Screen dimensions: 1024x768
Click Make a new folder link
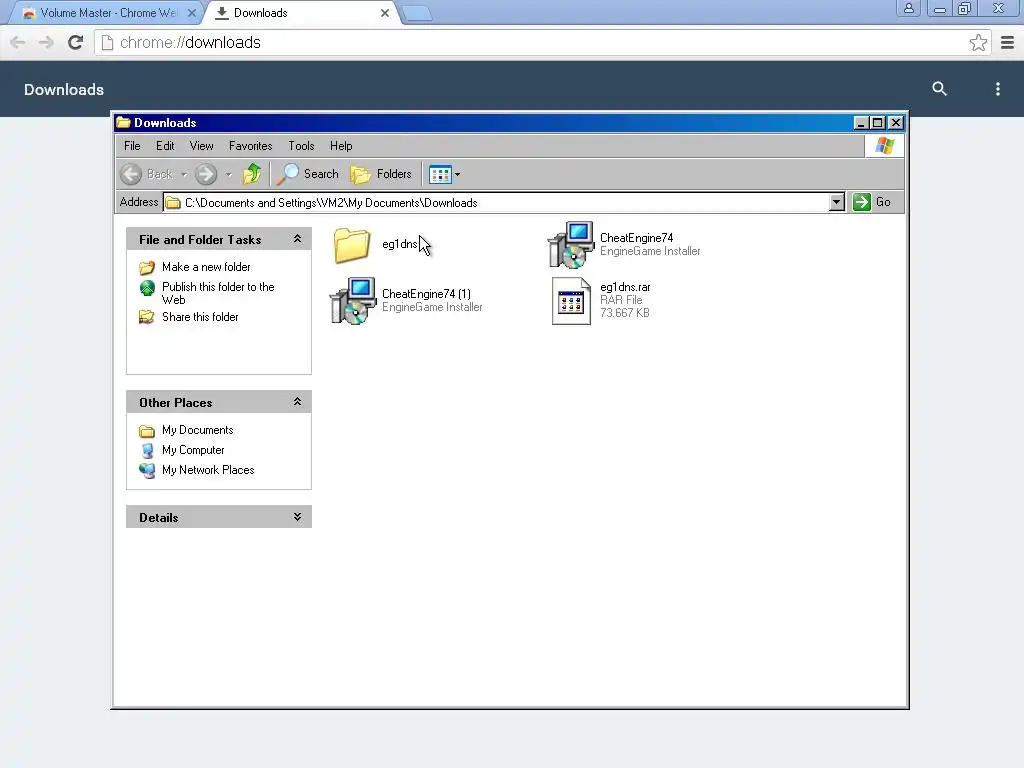[x=206, y=267]
